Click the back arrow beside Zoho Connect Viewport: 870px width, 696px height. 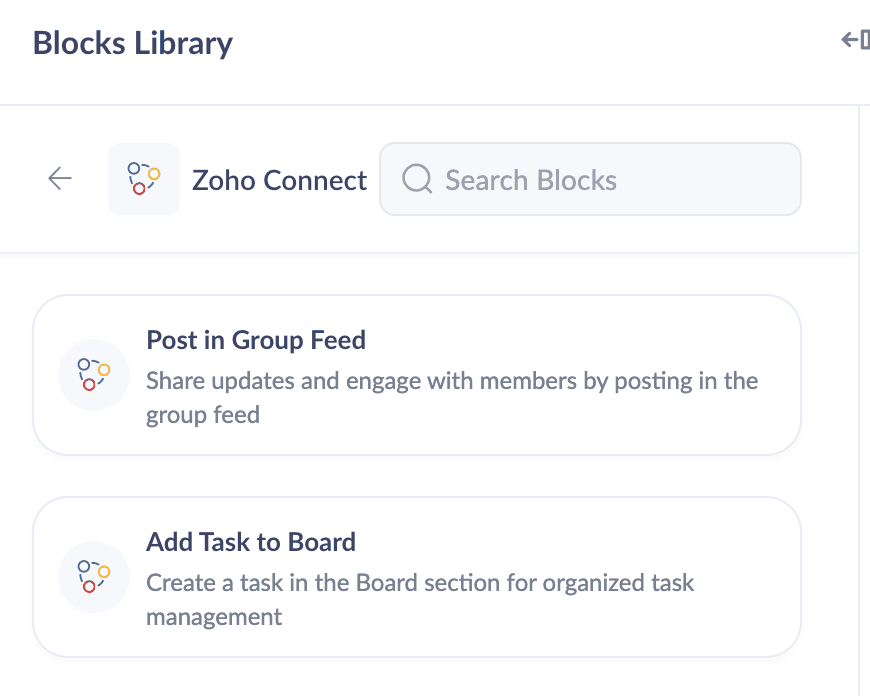[60, 179]
